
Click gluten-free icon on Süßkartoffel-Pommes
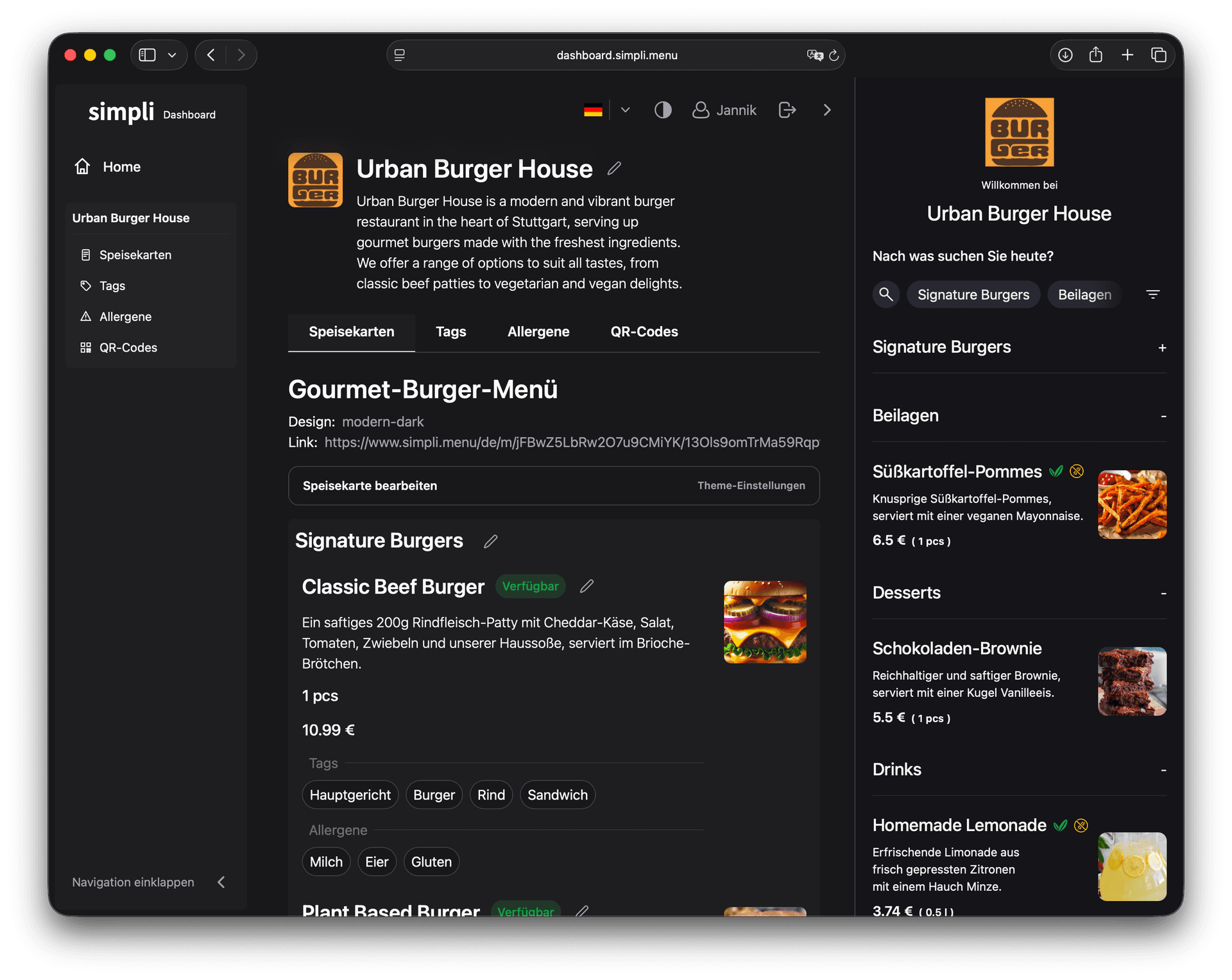coord(1077,472)
